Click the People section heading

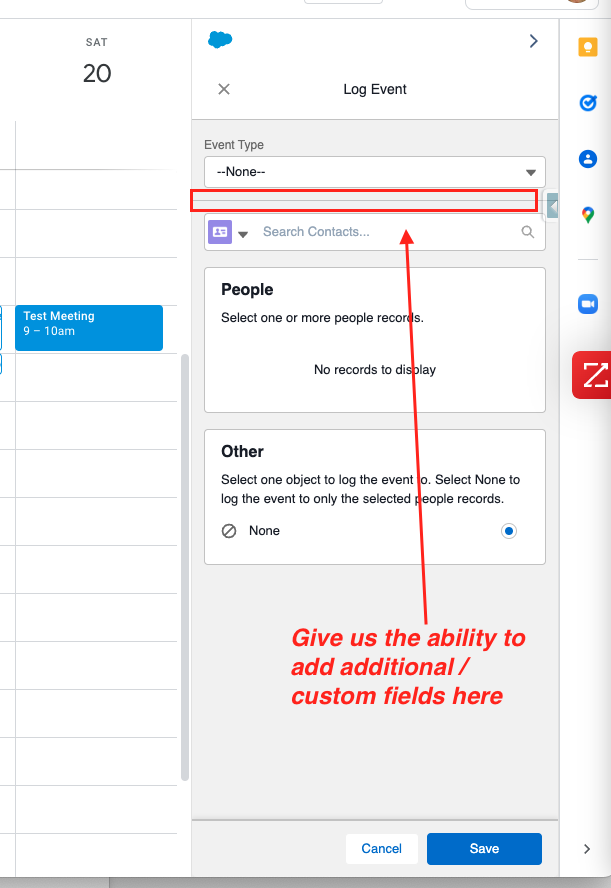[x=247, y=289]
